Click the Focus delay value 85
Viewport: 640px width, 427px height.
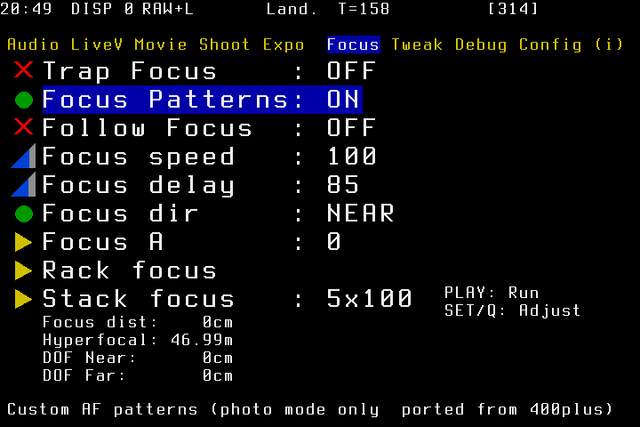pyautogui.click(x=343, y=185)
